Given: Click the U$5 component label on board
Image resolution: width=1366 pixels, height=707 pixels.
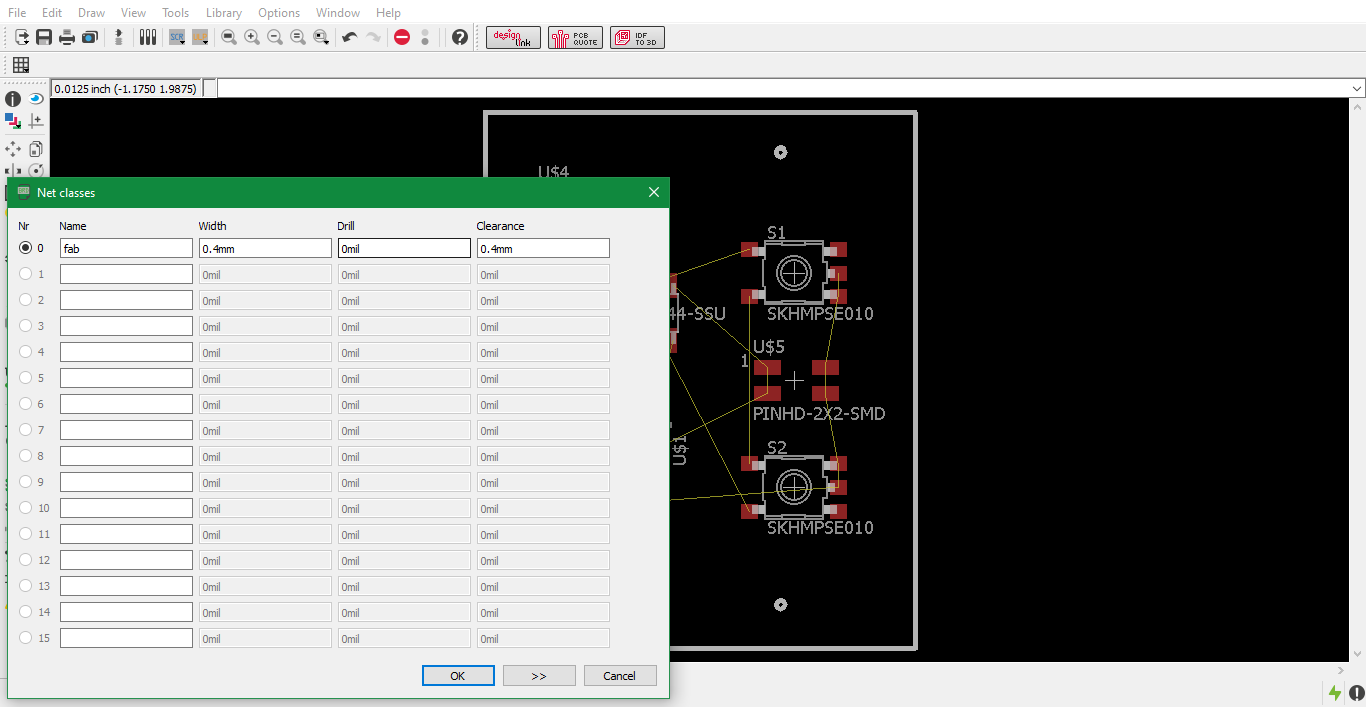Looking at the screenshot, I should click(x=769, y=347).
